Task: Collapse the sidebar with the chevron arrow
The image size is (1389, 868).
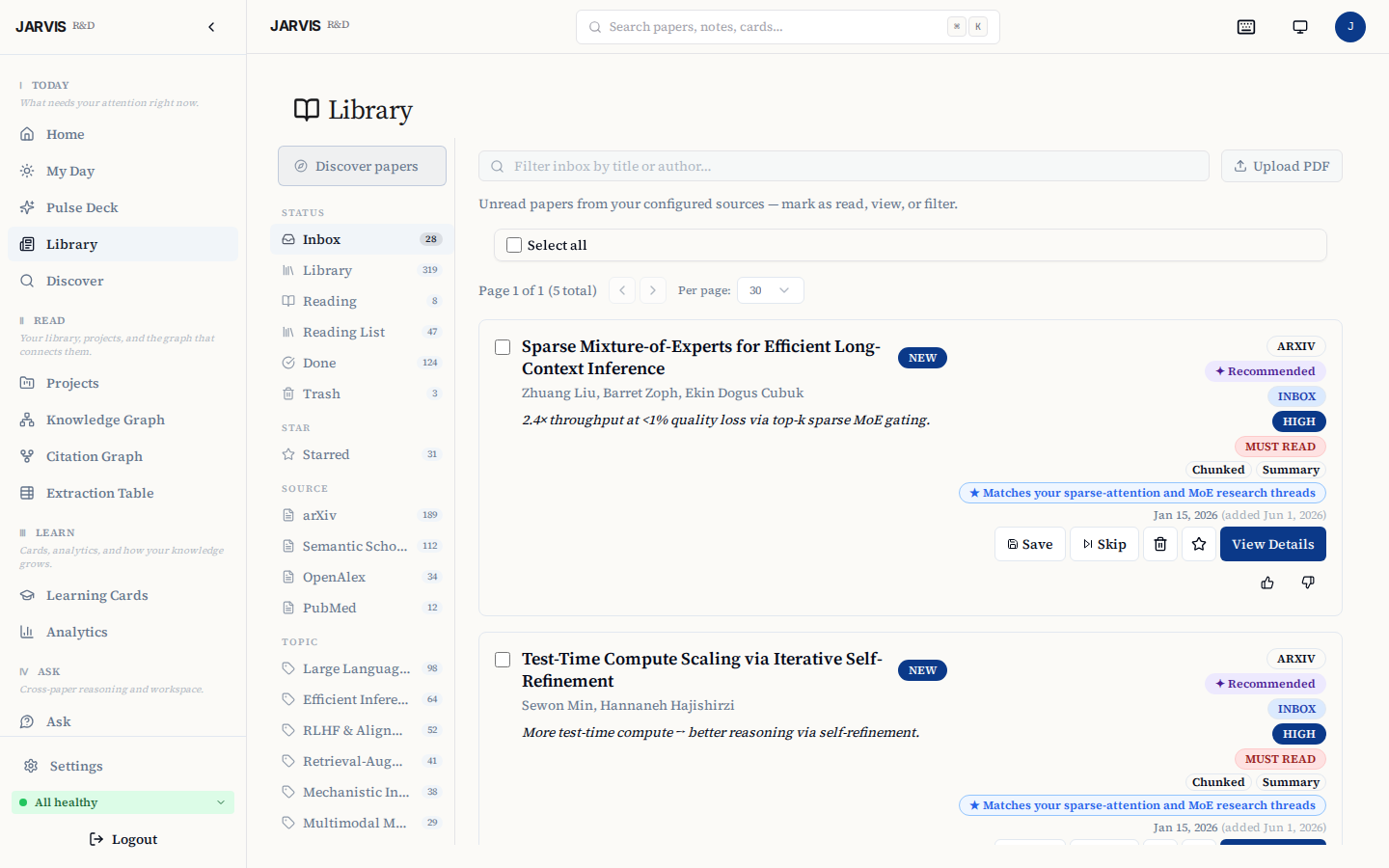Action: click(211, 27)
